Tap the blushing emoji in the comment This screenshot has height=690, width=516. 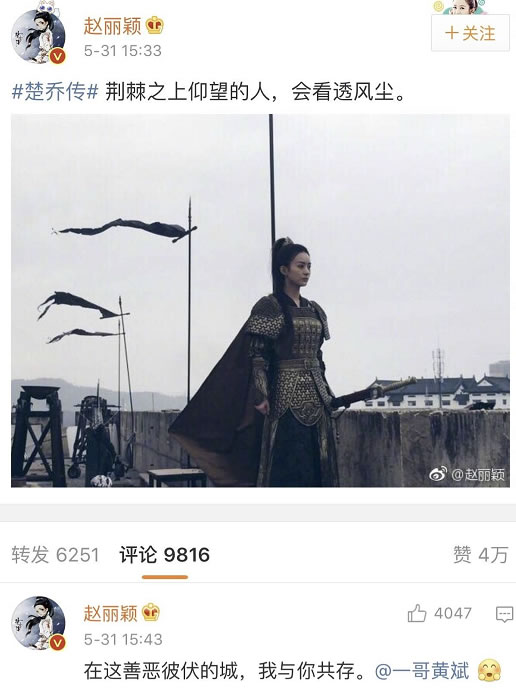489,671
